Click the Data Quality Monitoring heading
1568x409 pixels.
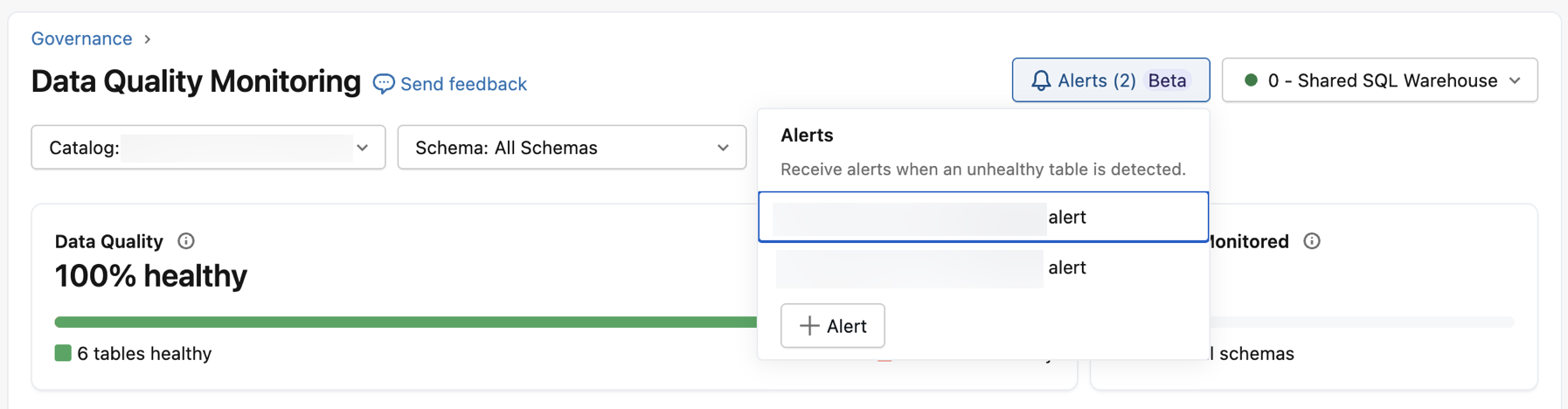196,81
